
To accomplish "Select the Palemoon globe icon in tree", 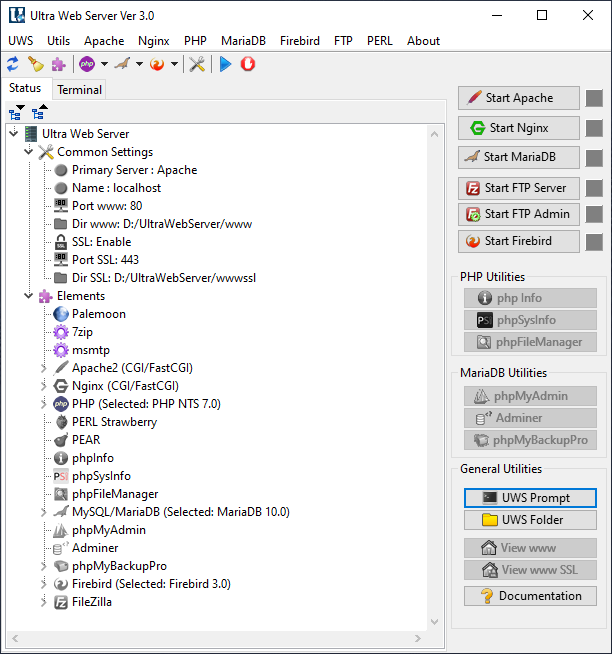I will (61, 314).
